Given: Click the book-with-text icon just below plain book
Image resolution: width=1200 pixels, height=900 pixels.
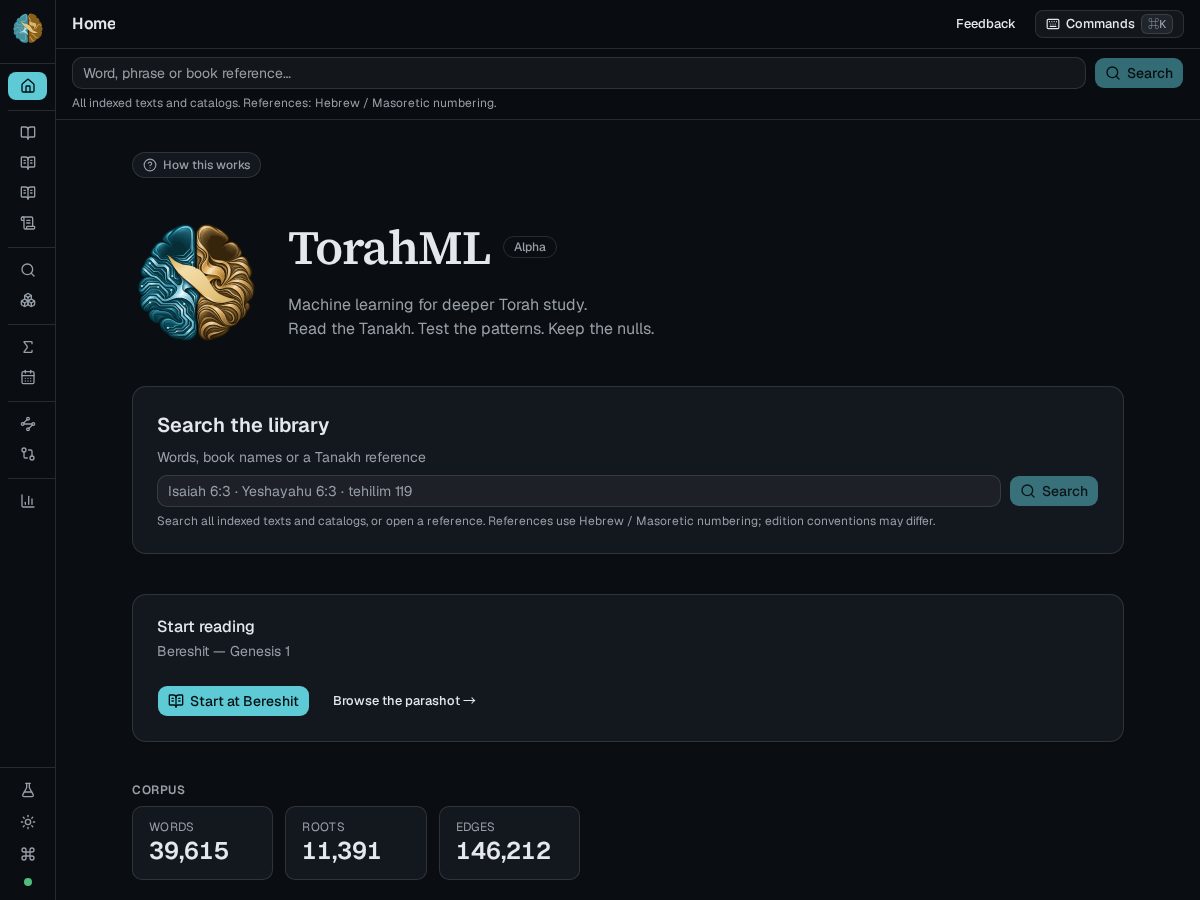Looking at the screenshot, I should [28, 163].
